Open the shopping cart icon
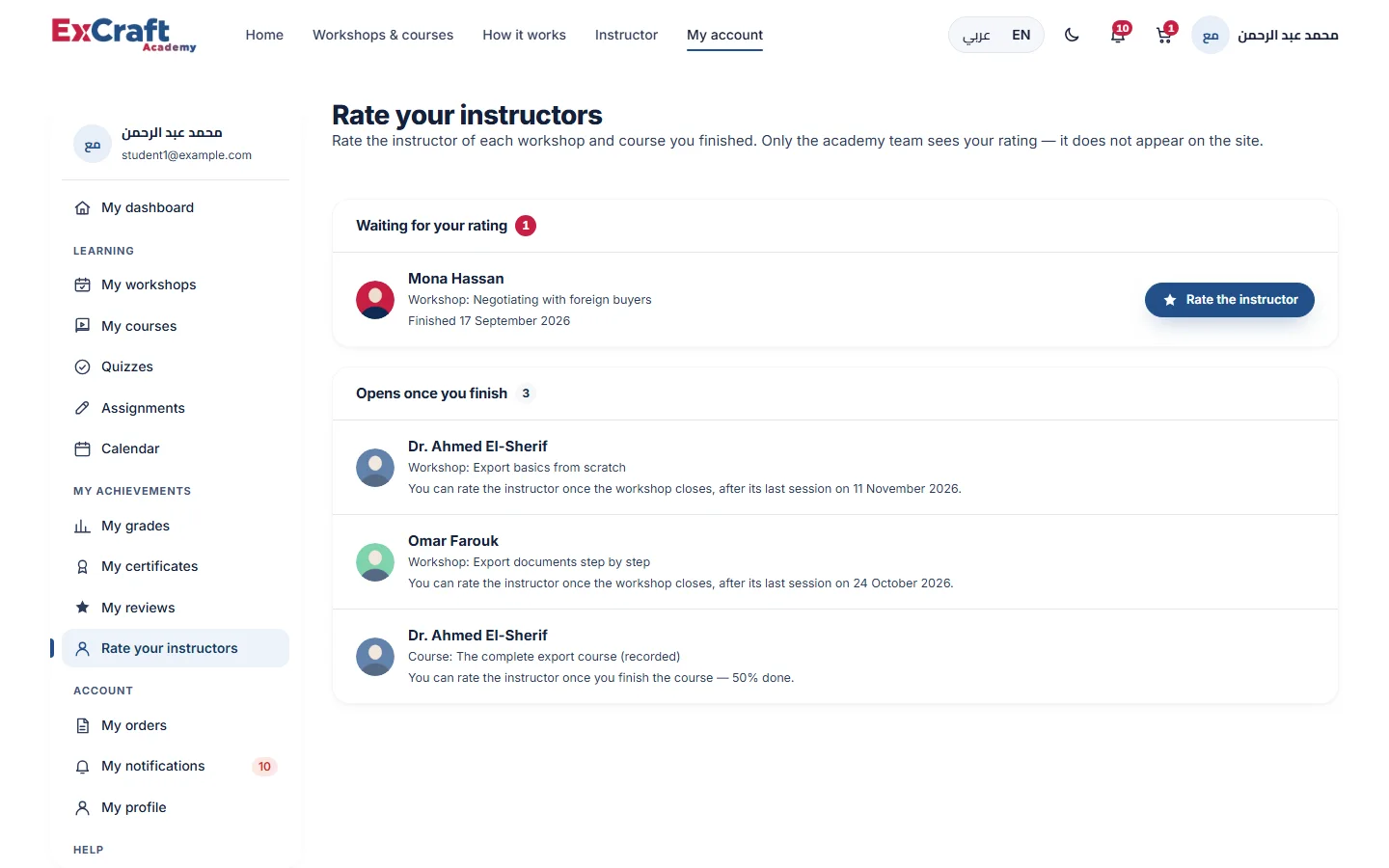Screen dimensions: 1389x868 [x=1164, y=35]
